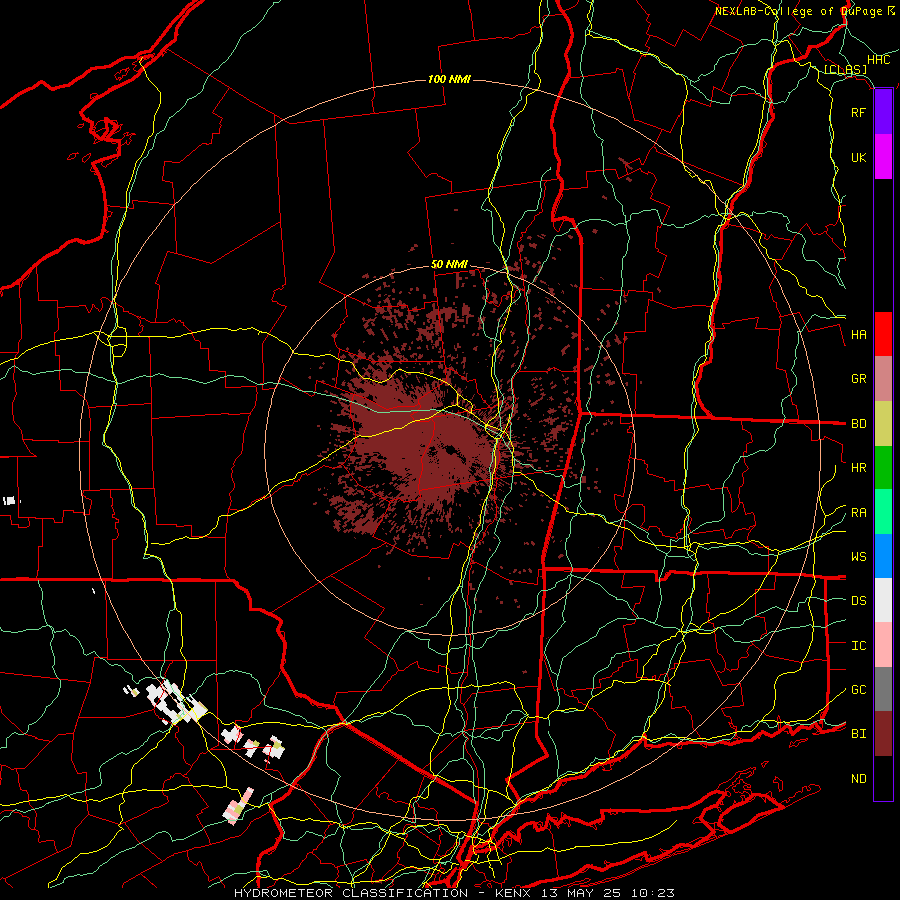The height and width of the screenshot is (900, 900).
Task: Click the 'WS' legend label
Action: pyautogui.click(x=858, y=557)
